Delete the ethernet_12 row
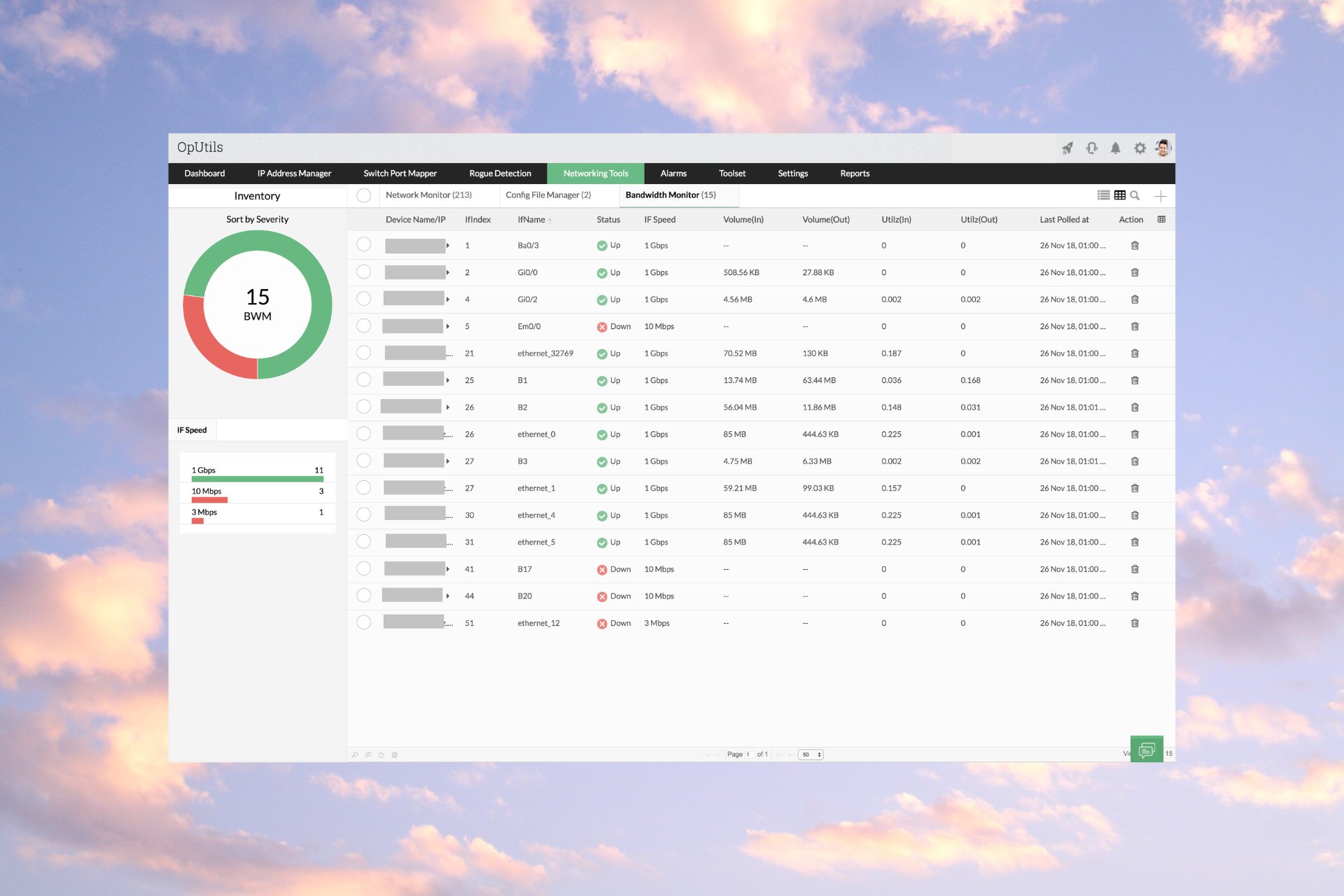1344x896 pixels. (1135, 623)
